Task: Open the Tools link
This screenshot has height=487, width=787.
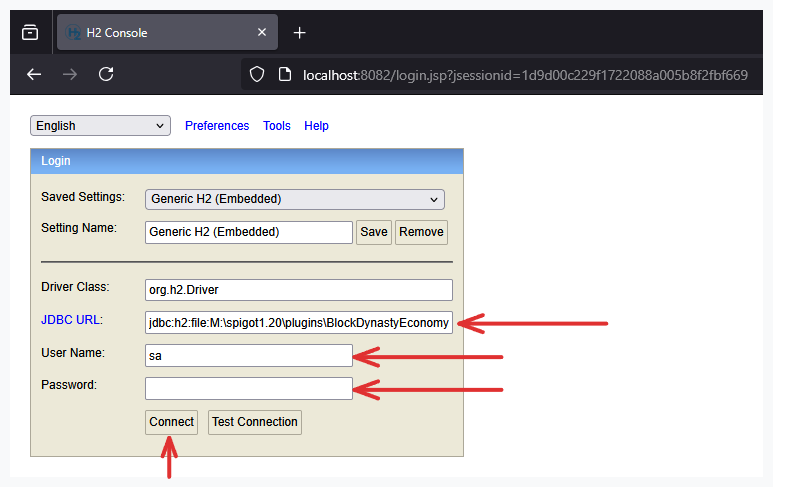Action: pyautogui.click(x=277, y=126)
